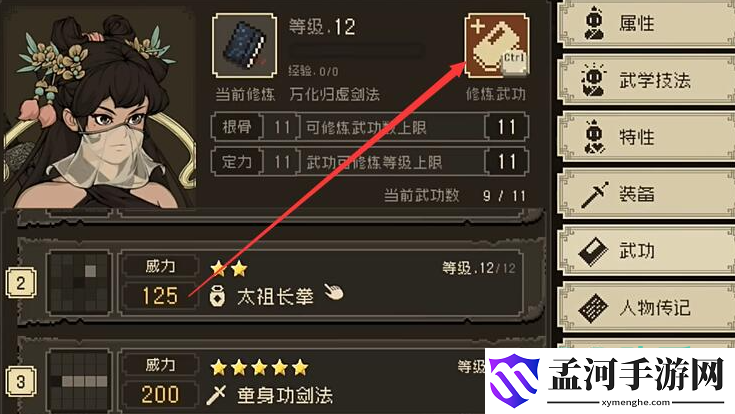
Task: Click the 根骨 stat label
Action: (237, 127)
